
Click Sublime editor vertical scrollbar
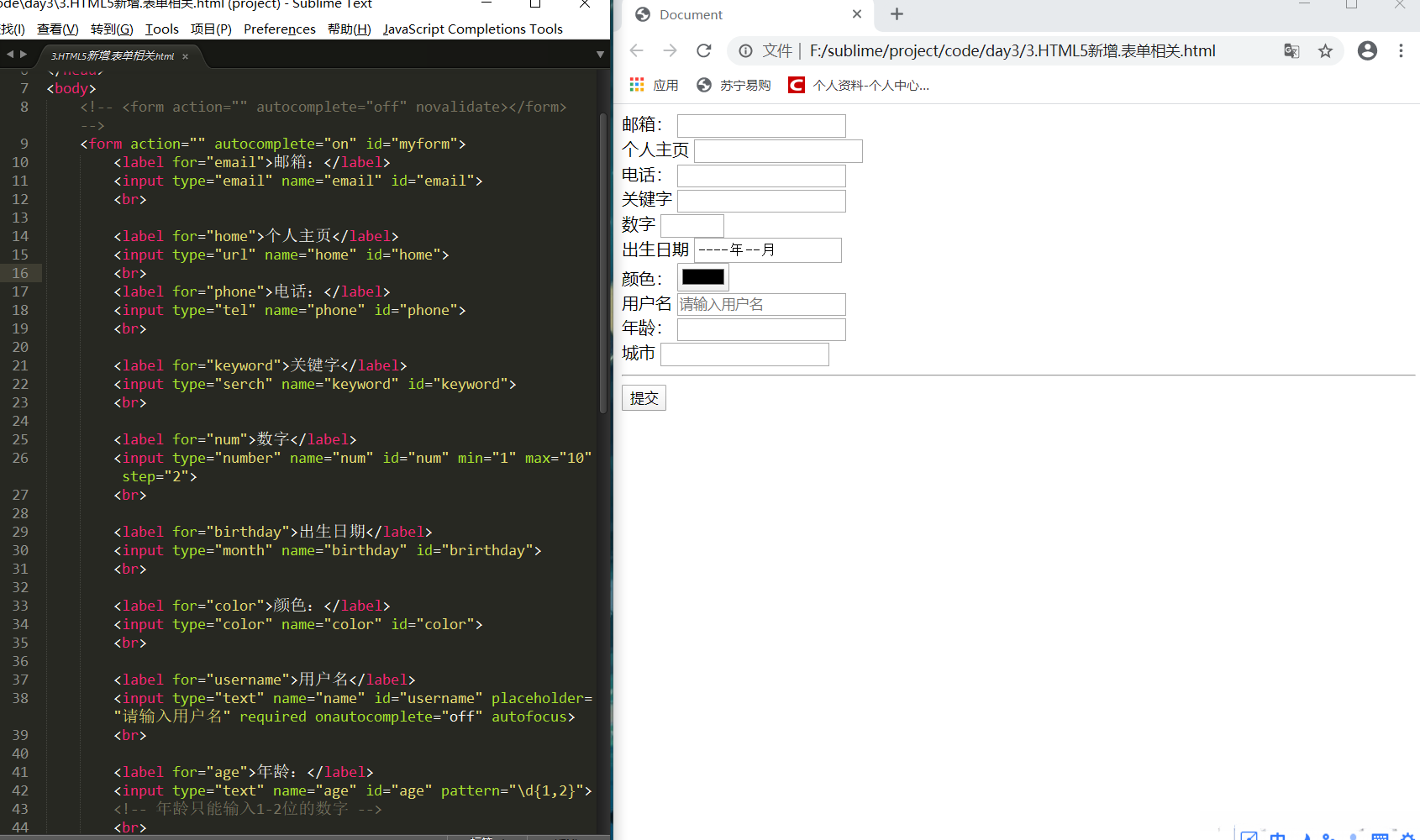(602, 262)
